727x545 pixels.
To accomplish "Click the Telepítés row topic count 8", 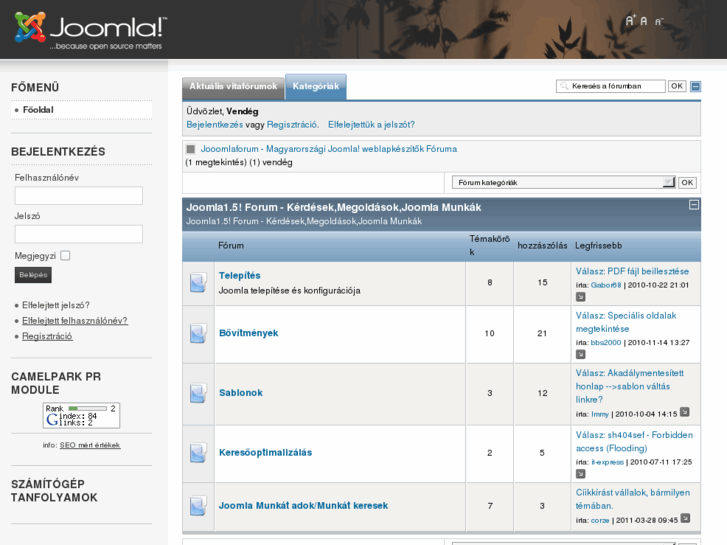I will 490,282.
